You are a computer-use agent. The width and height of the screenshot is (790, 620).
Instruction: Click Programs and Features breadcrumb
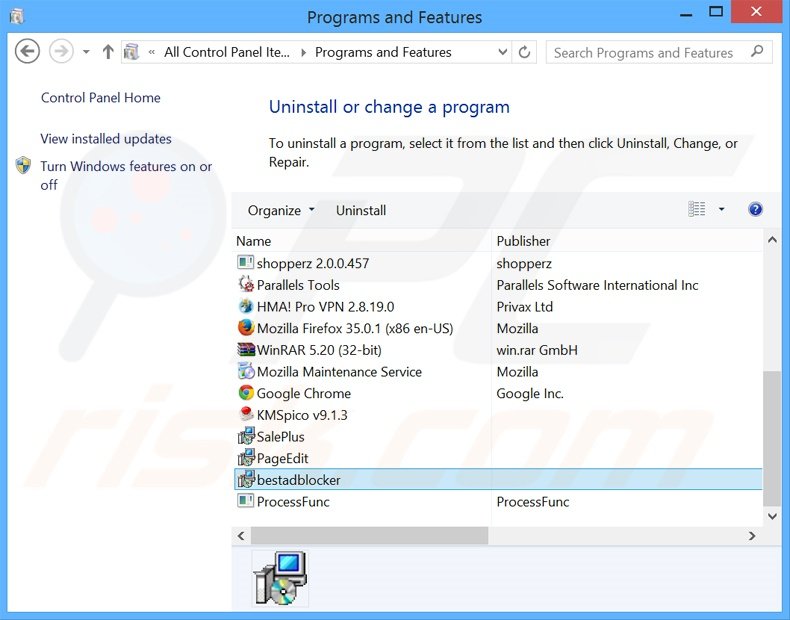(383, 52)
